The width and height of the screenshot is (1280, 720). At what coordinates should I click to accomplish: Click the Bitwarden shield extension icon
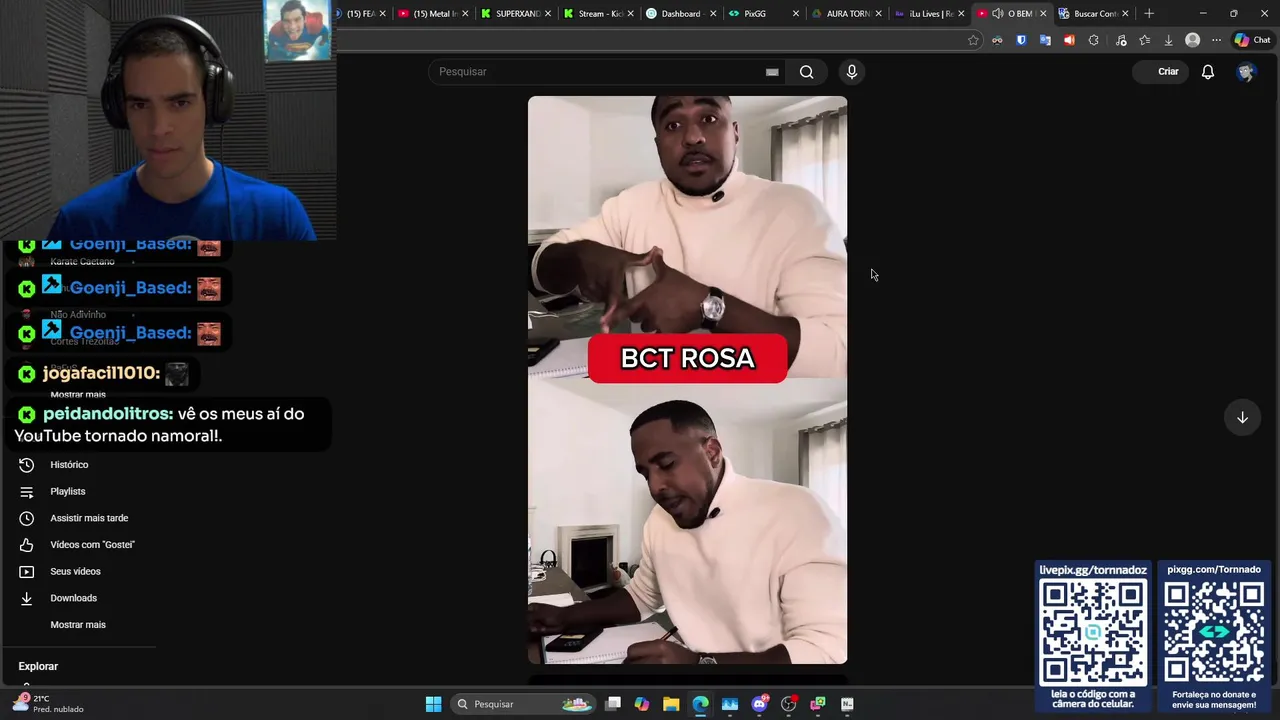coord(1021,40)
